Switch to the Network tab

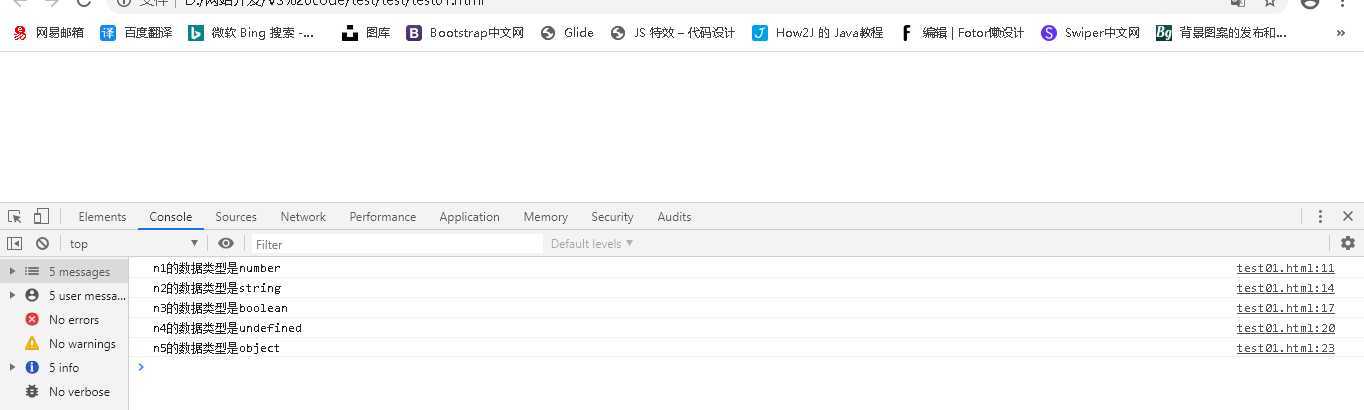[303, 217]
